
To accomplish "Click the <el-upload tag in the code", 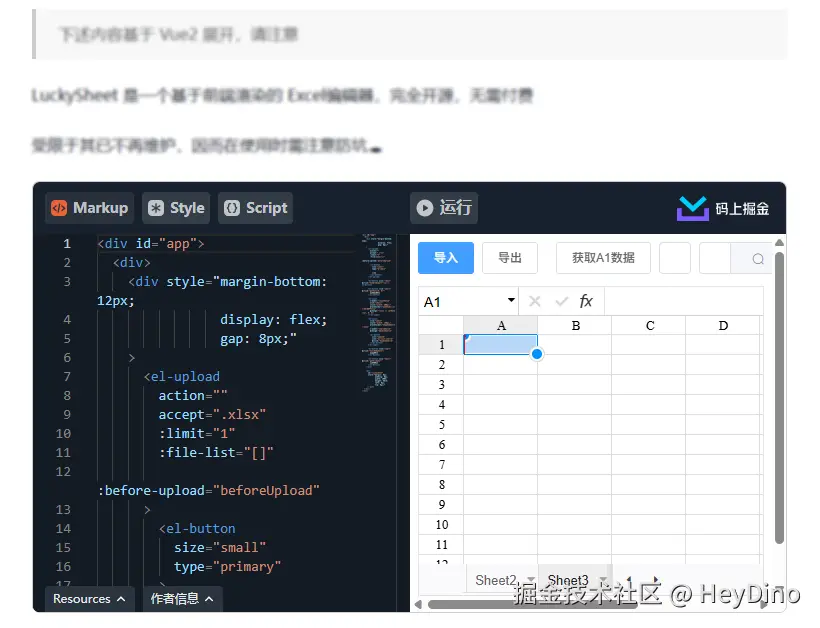I will coord(181,376).
